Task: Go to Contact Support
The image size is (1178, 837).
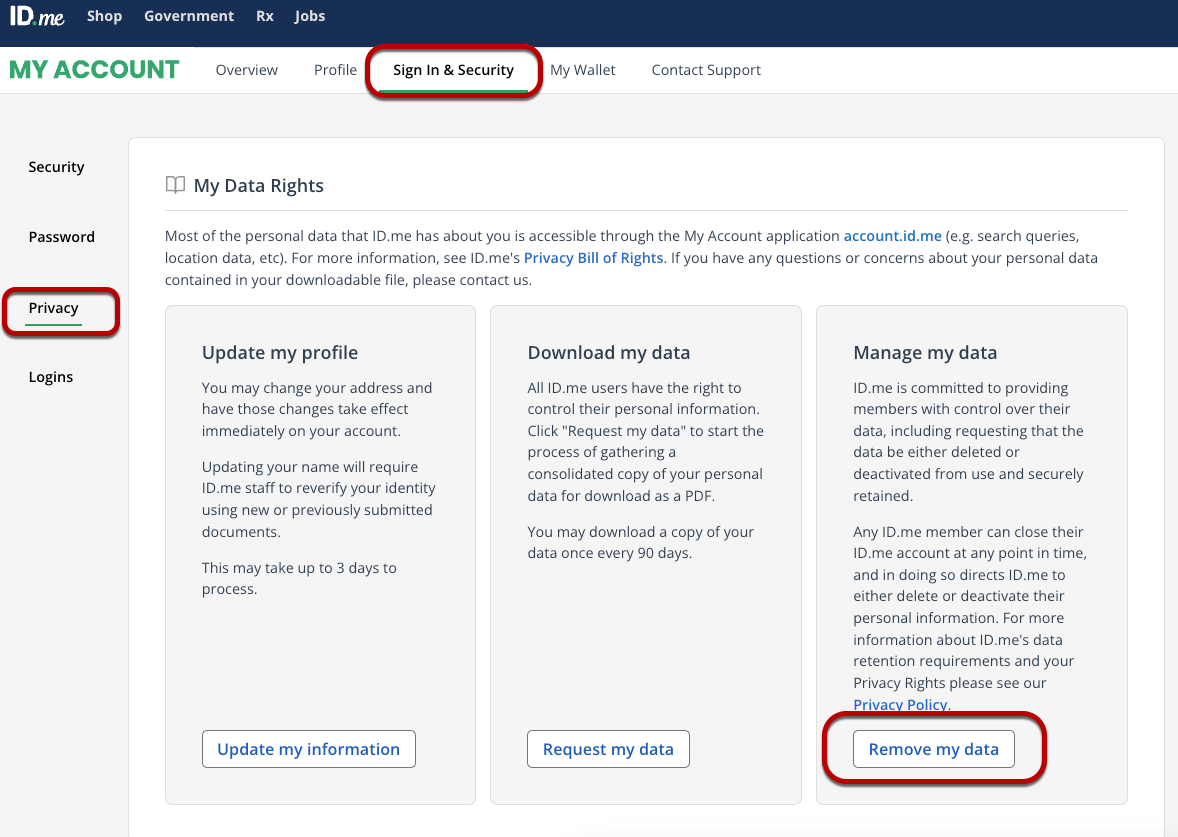Action: click(x=706, y=70)
